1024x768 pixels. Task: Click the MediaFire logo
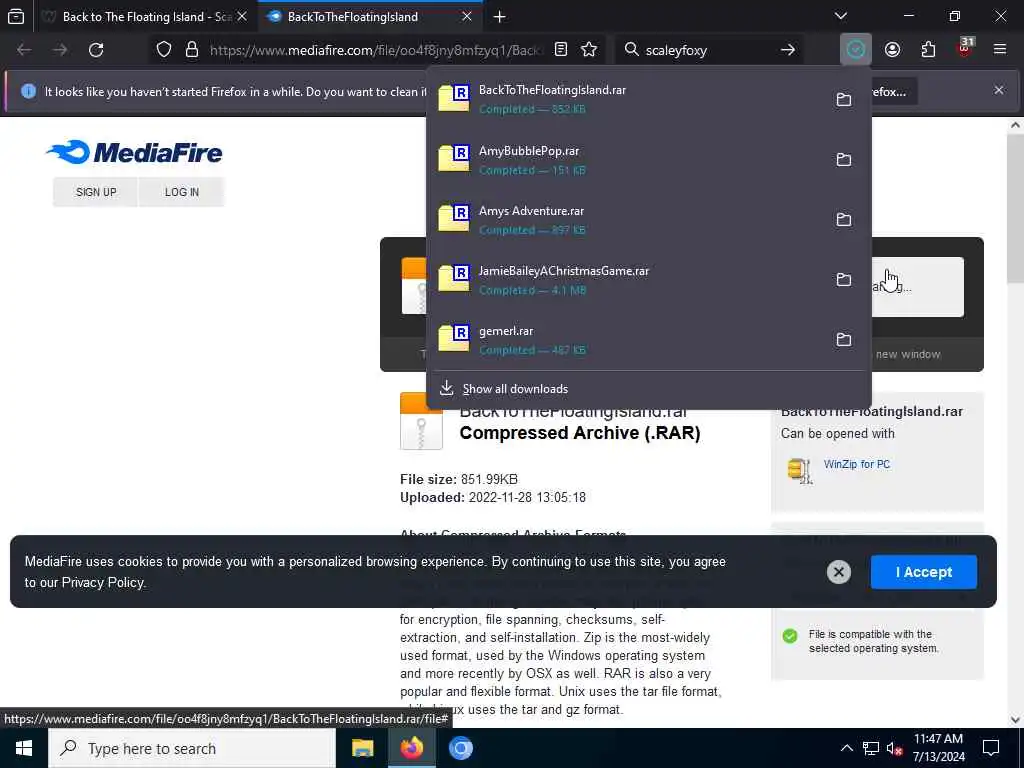[x=135, y=152]
